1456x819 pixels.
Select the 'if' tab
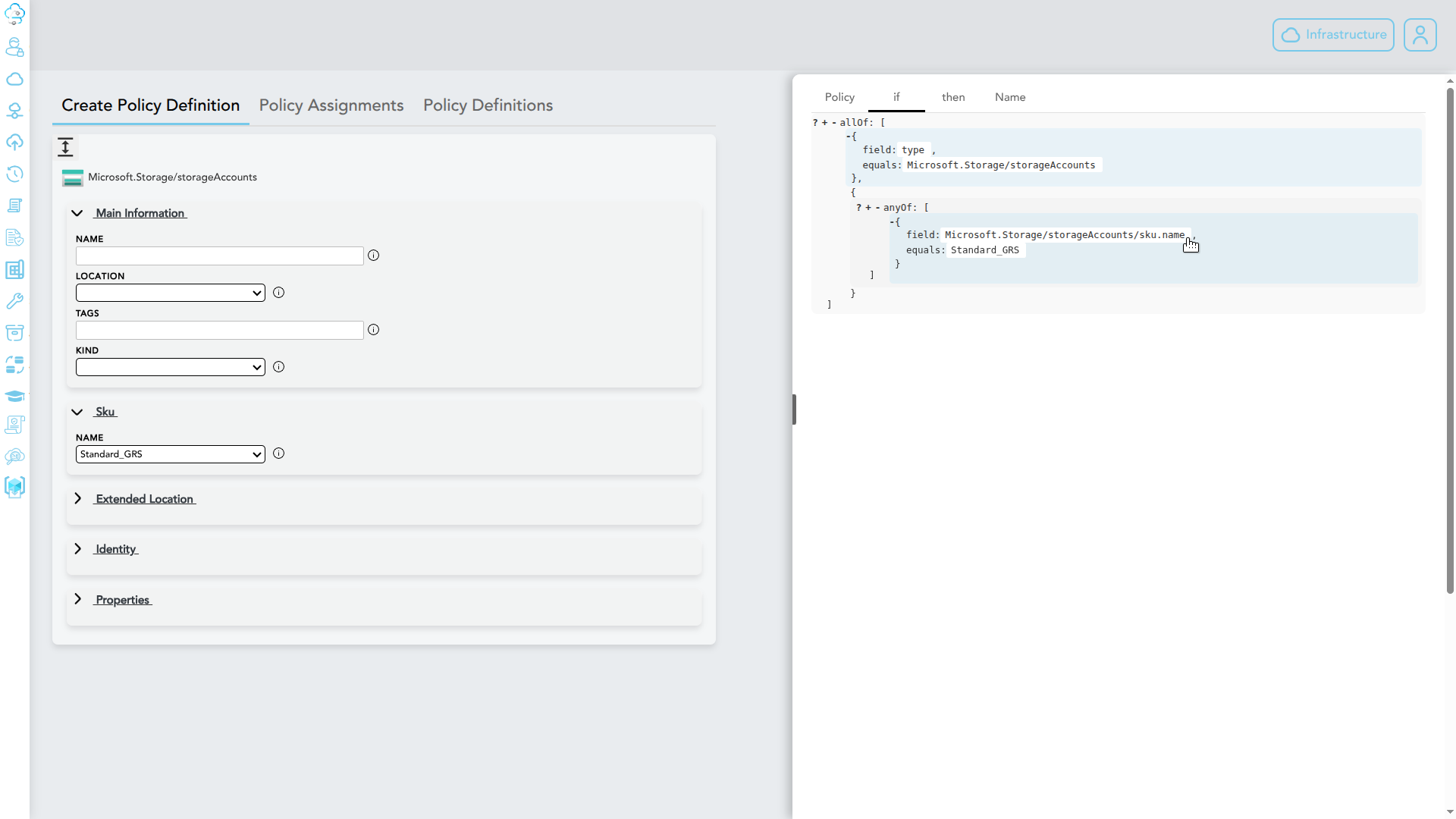896,97
